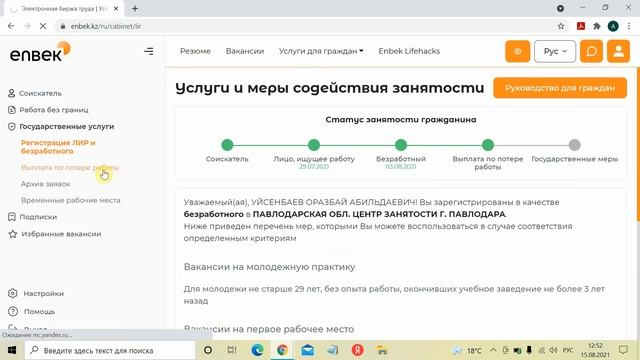Open Соискатель sidebar section
Viewport: 640px width, 360px height.
point(40,93)
